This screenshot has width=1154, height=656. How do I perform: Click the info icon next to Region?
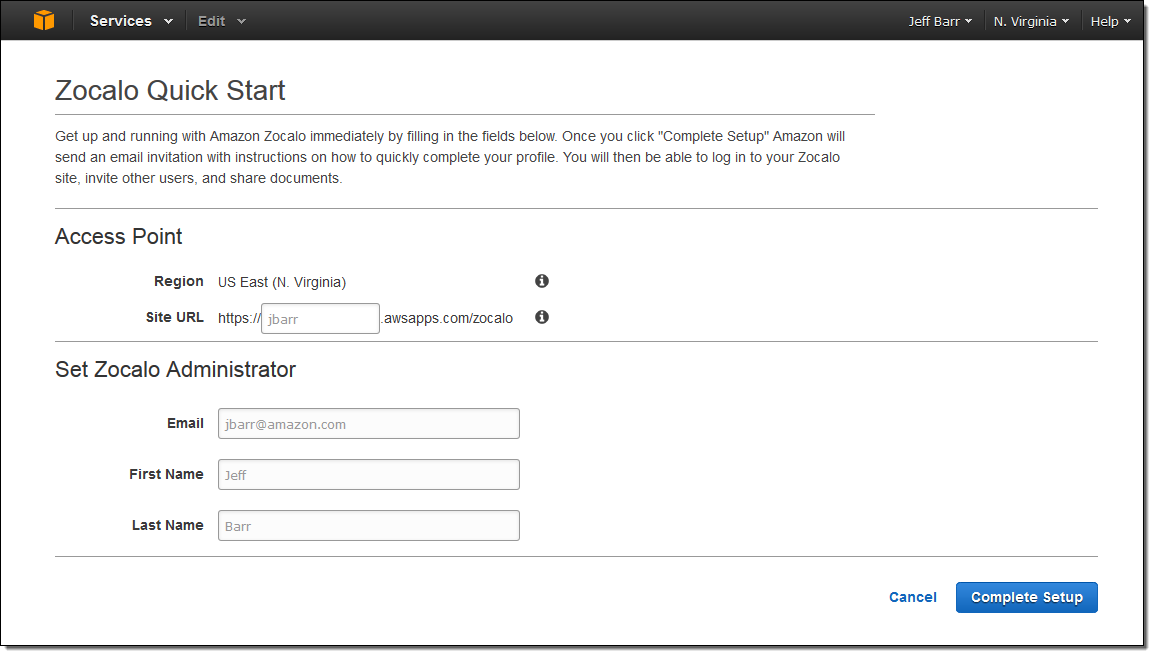coord(542,282)
